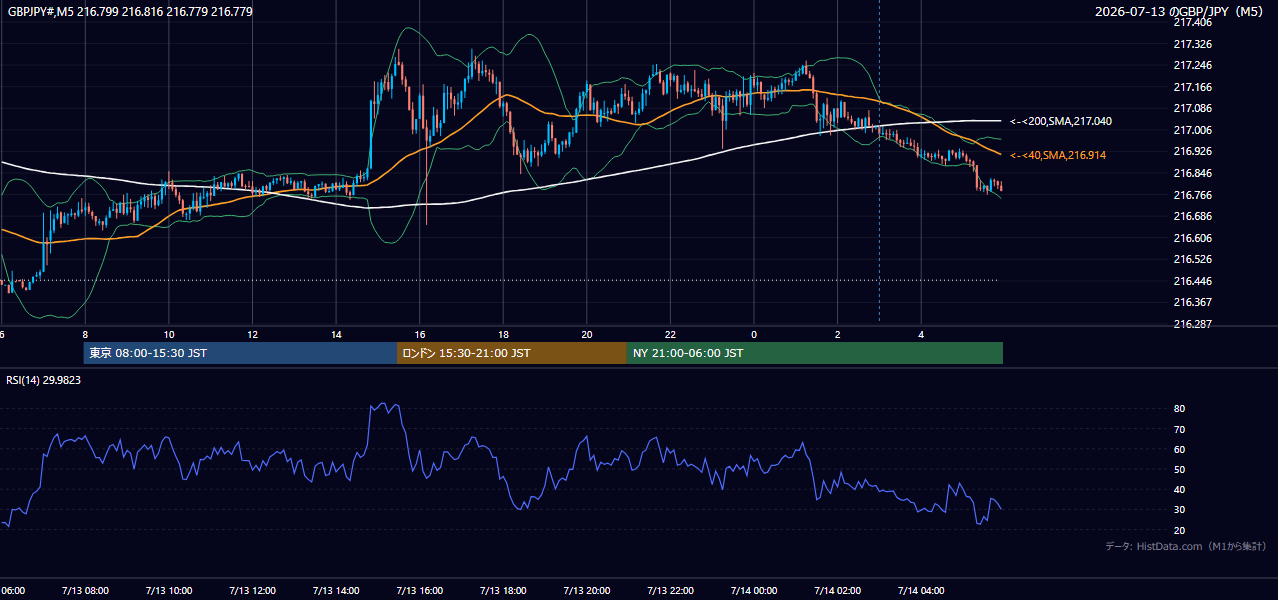Click price axis value 216.367
The image size is (1278, 600).
point(1192,302)
